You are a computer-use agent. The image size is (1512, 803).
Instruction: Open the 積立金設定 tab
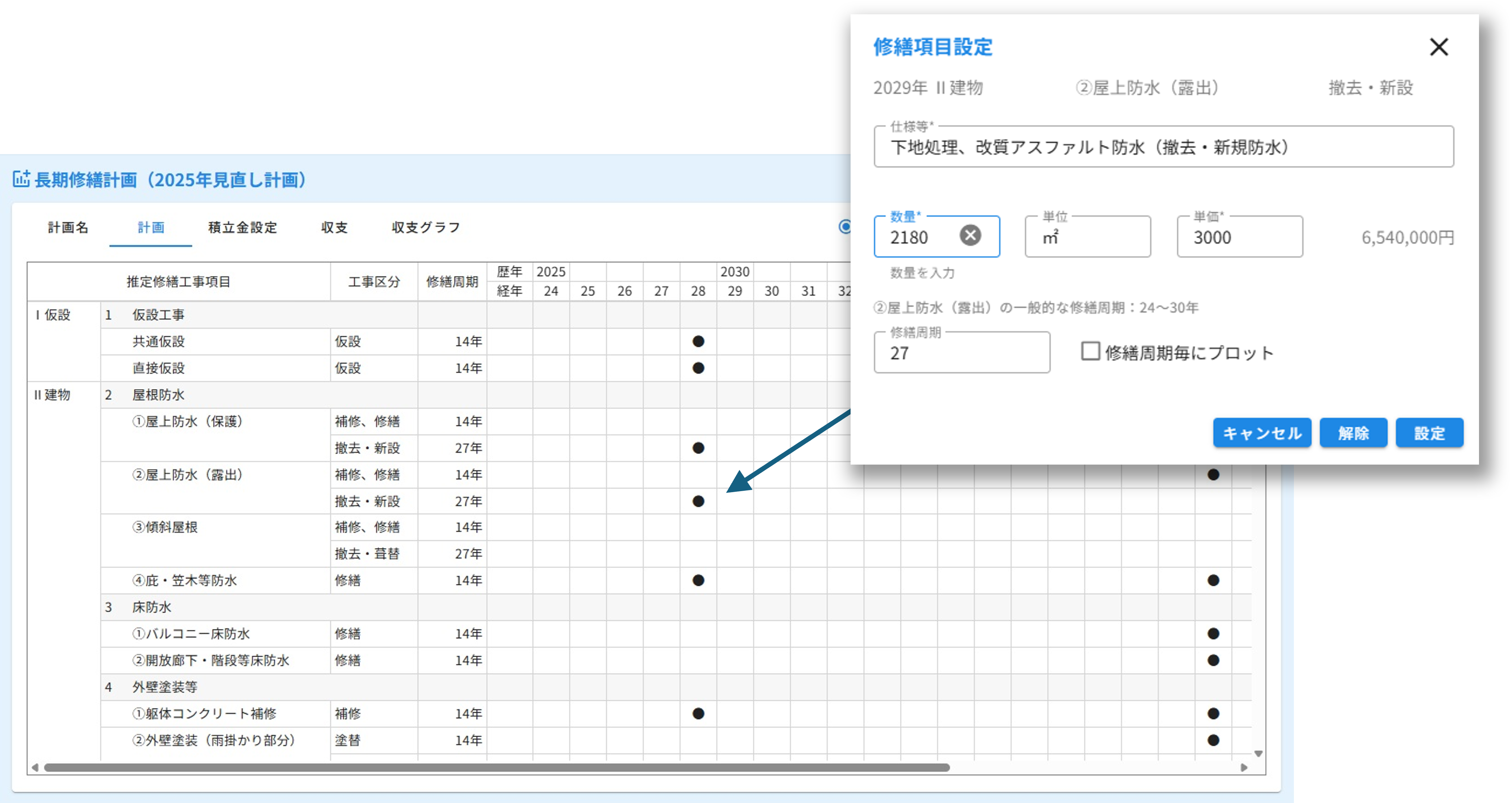pyautogui.click(x=242, y=227)
